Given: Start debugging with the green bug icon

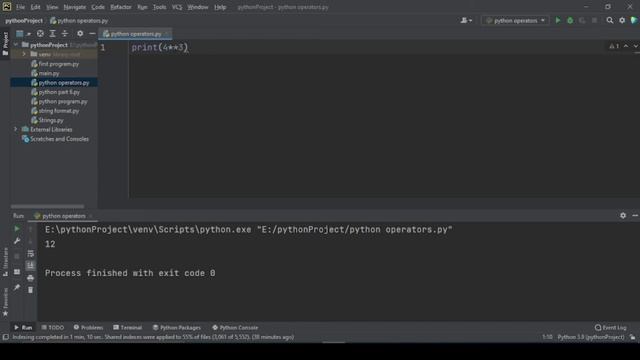Looking at the screenshot, I should pyautogui.click(x=570, y=20).
